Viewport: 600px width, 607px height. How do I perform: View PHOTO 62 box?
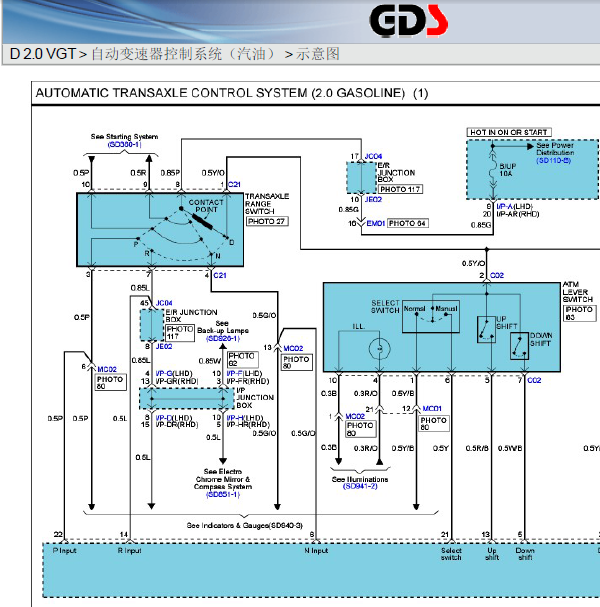243,360
